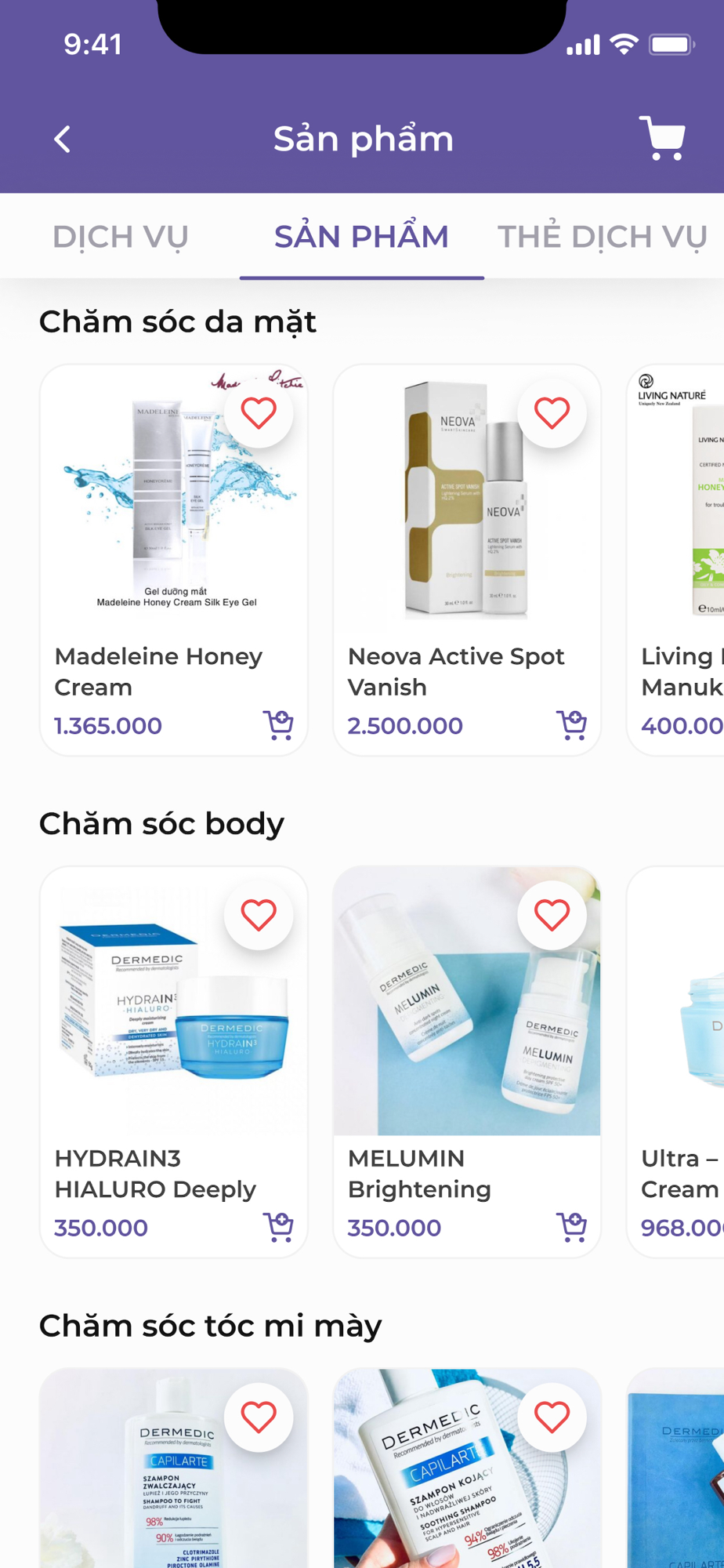The image size is (724, 1568).
Task: Add Madeleine Honey Cream to cart
Action: tap(278, 724)
